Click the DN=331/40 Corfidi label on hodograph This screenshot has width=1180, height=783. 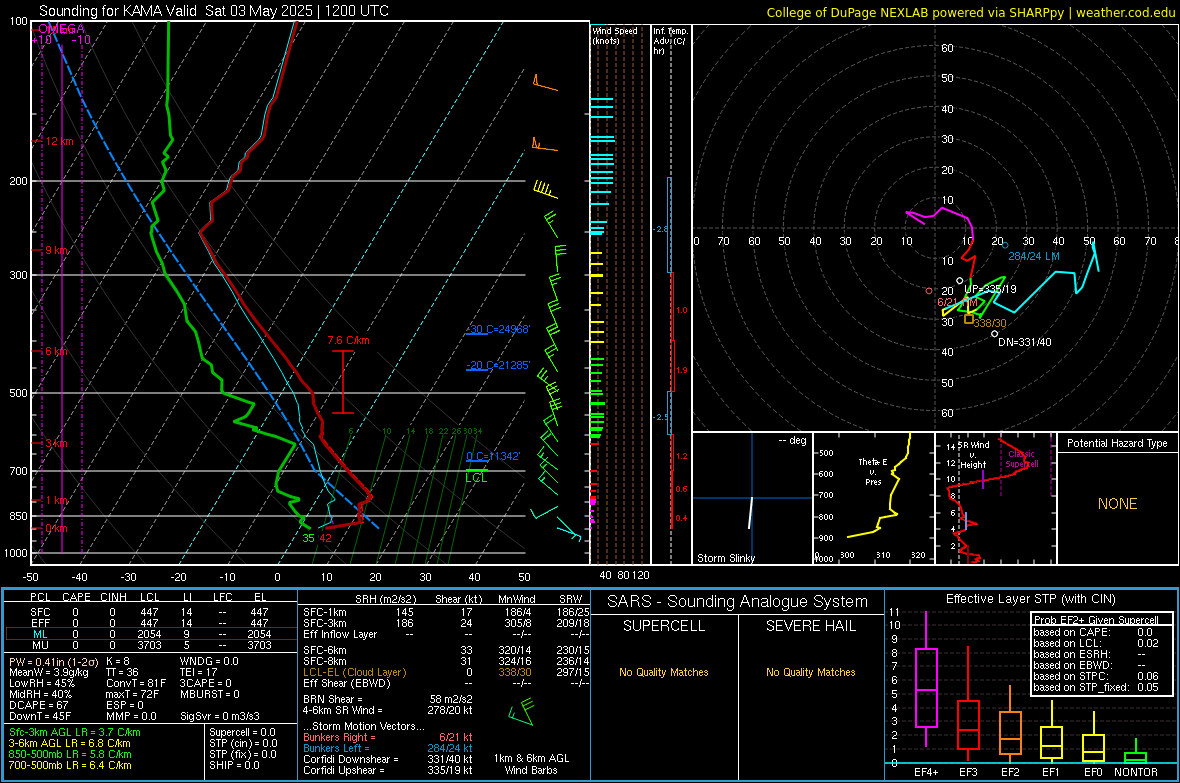pos(1025,343)
